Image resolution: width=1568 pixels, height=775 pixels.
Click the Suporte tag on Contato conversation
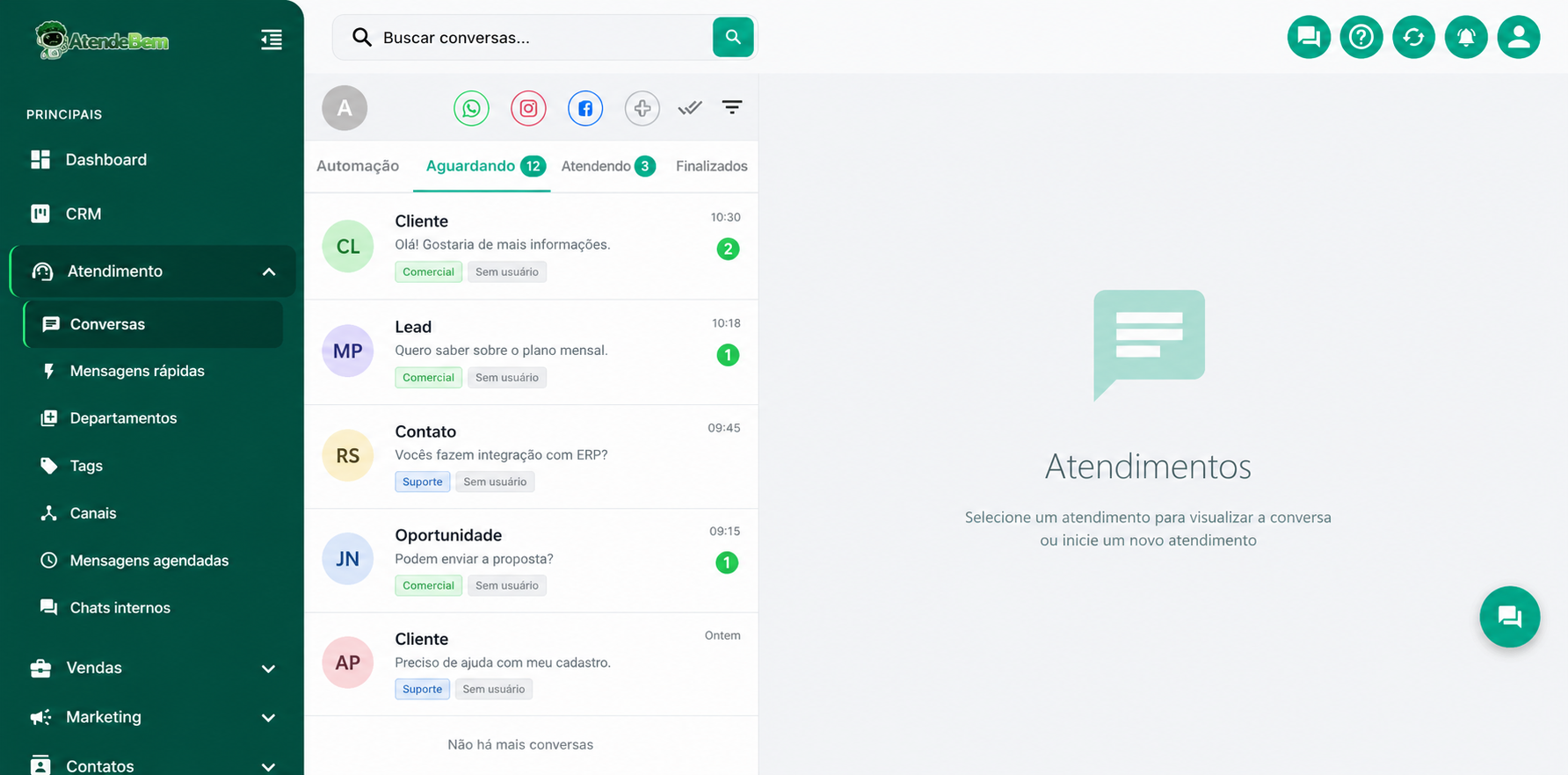tap(423, 482)
